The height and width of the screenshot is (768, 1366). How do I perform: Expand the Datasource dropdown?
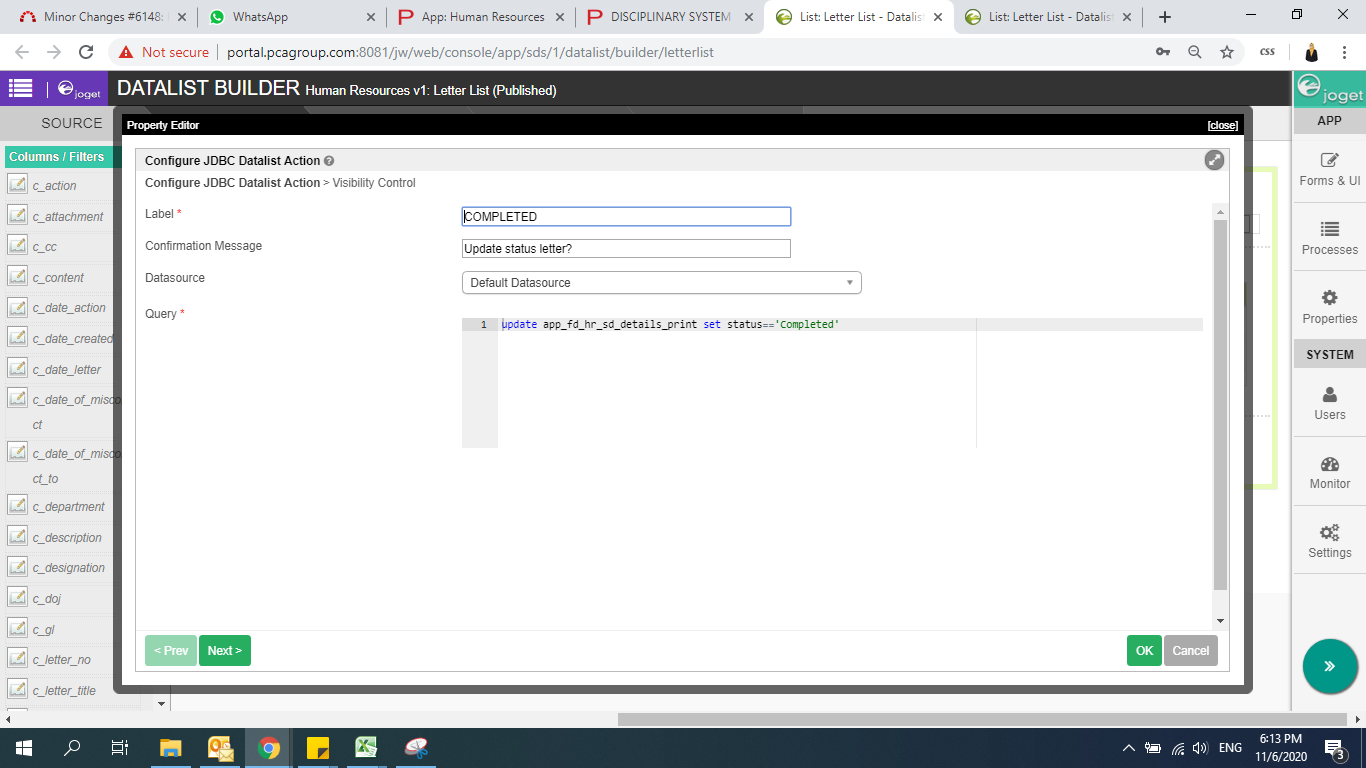(661, 283)
